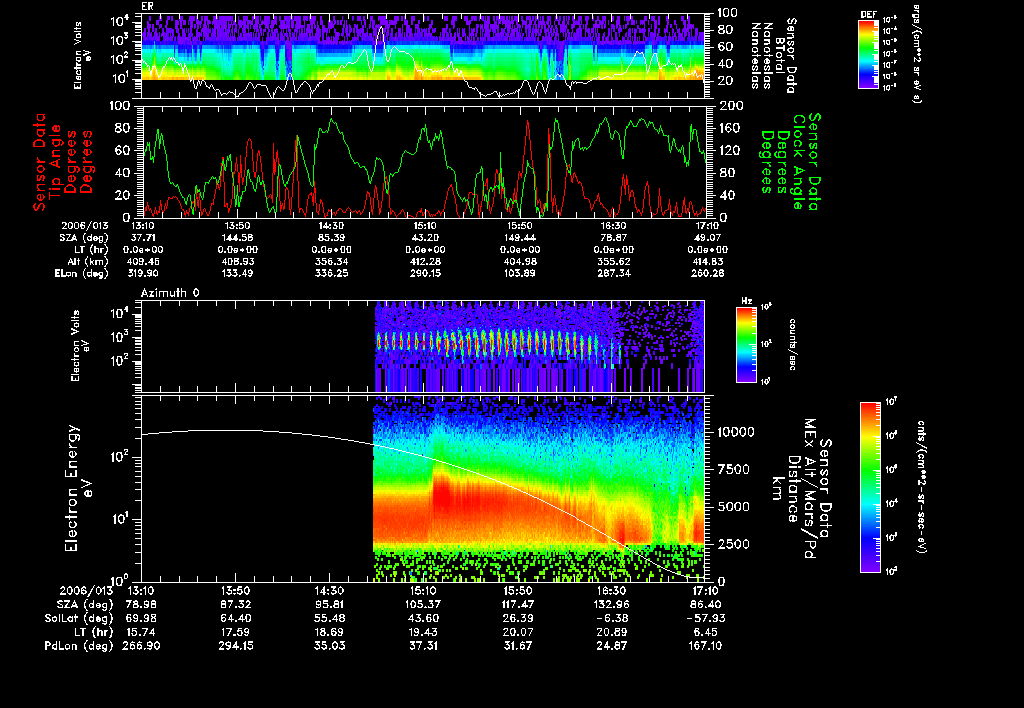Click PdLon value 35.03

tap(329, 645)
